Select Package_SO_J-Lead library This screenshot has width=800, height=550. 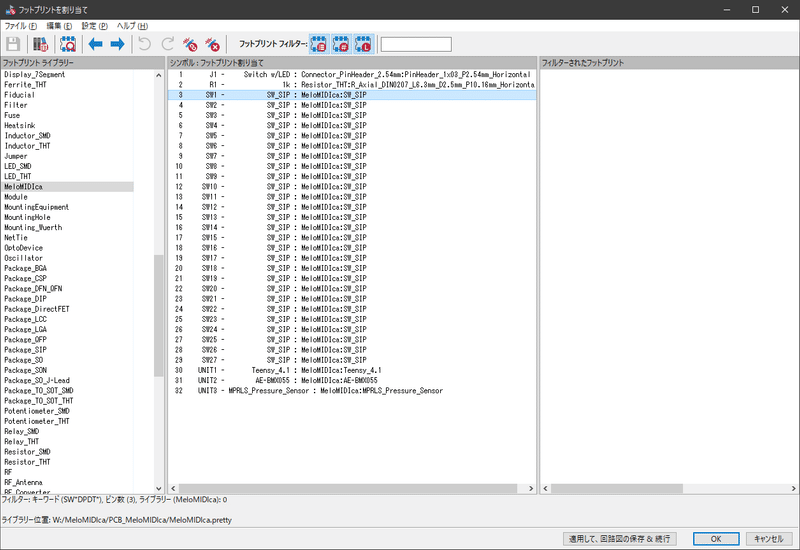click(37, 381)
